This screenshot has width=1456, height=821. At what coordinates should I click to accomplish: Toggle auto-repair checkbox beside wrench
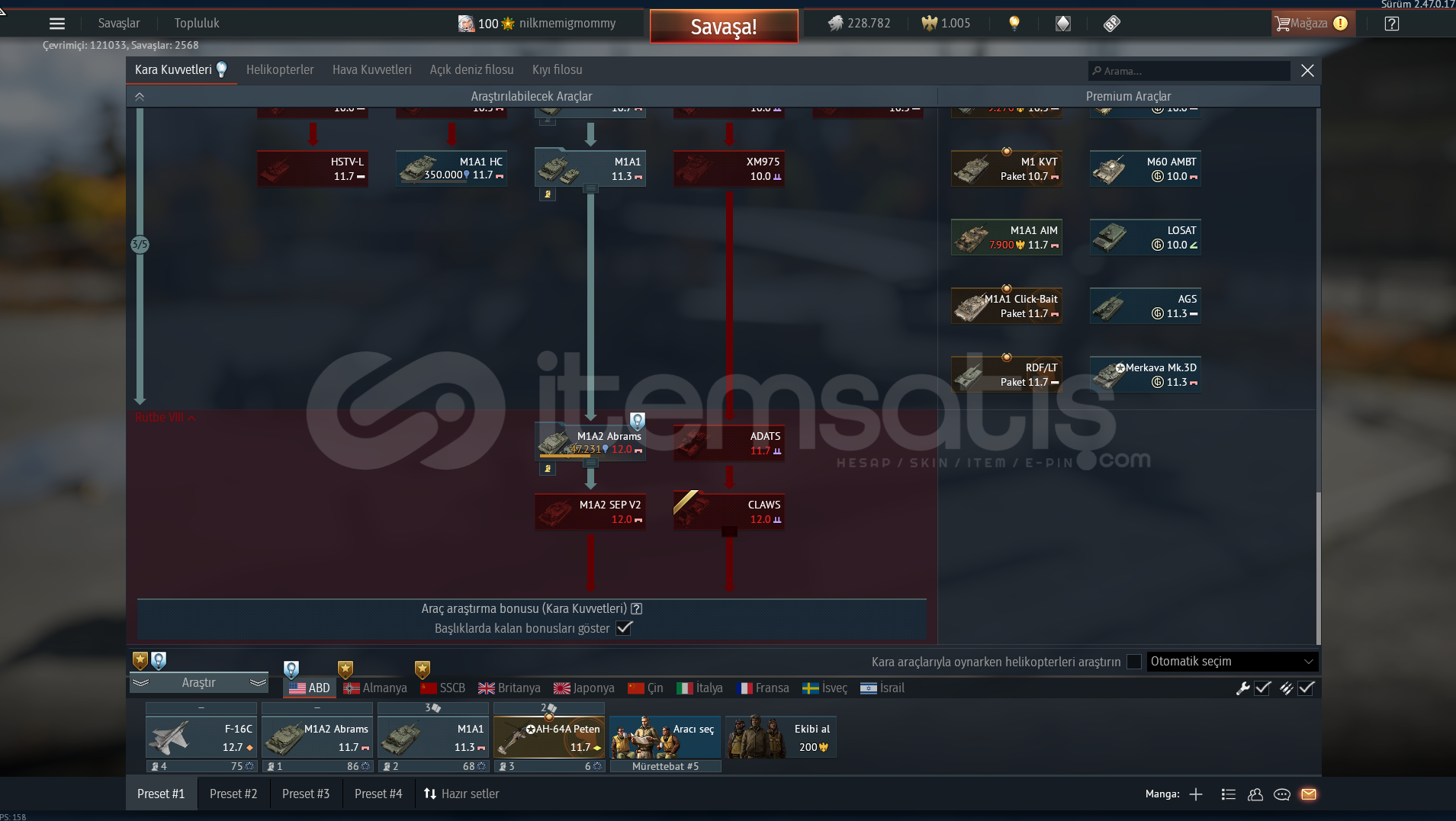1263,688
